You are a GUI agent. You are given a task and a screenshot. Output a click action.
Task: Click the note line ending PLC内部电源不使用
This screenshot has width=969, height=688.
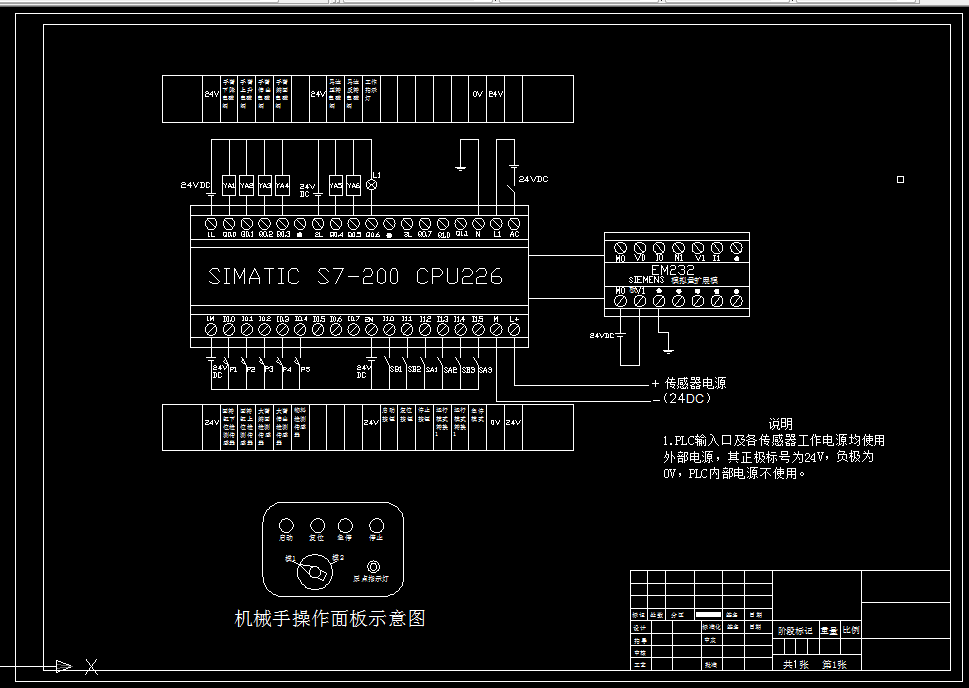click(x=735, y=474)
